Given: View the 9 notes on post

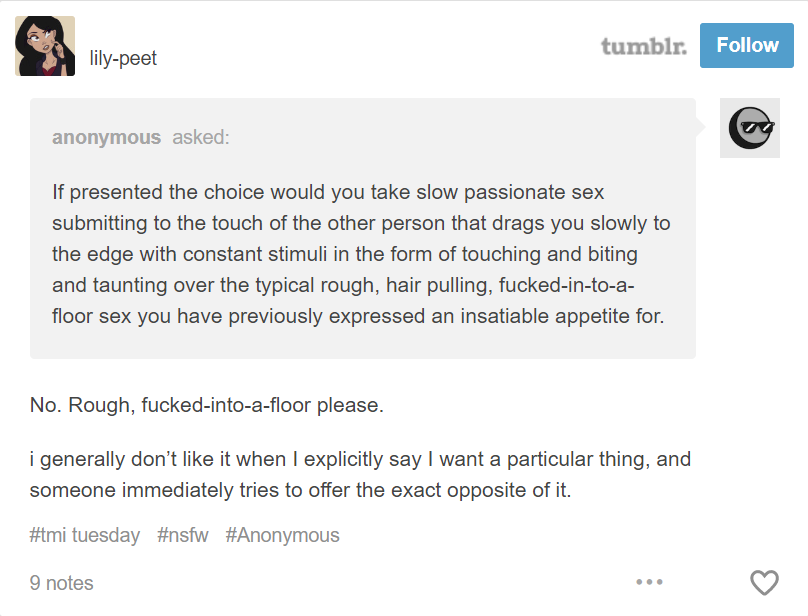Looking at the screenshot, I should click(61, 583).
